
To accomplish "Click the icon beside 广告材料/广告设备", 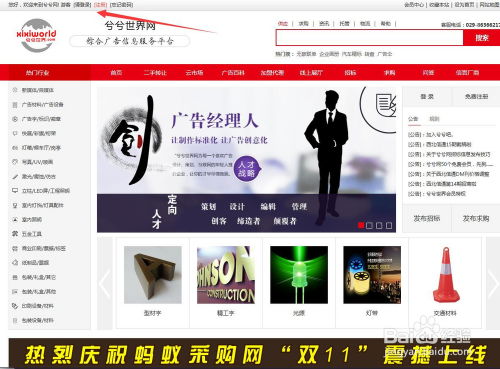I will click(15, 105).
